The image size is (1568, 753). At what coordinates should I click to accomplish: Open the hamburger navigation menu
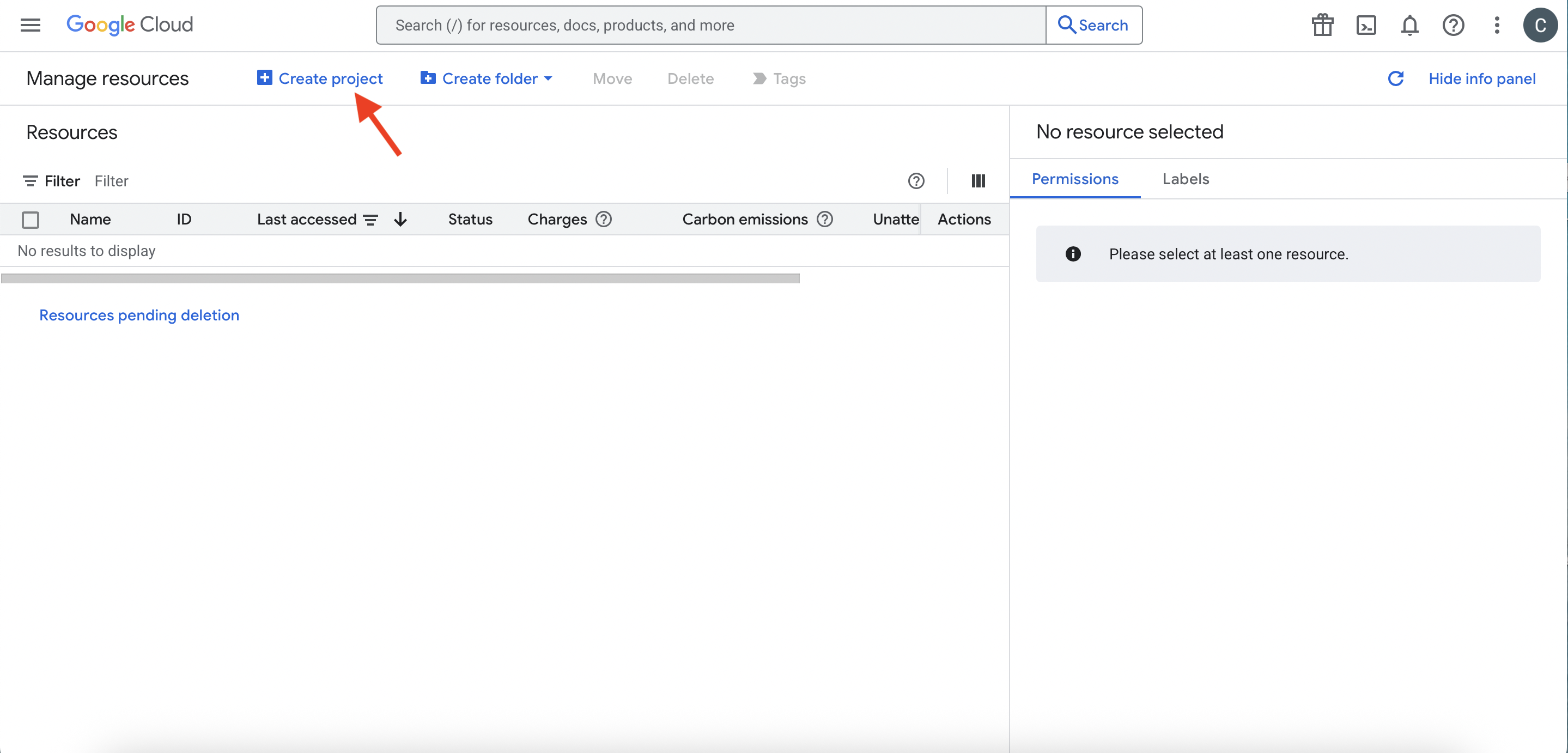pos(30,25)
